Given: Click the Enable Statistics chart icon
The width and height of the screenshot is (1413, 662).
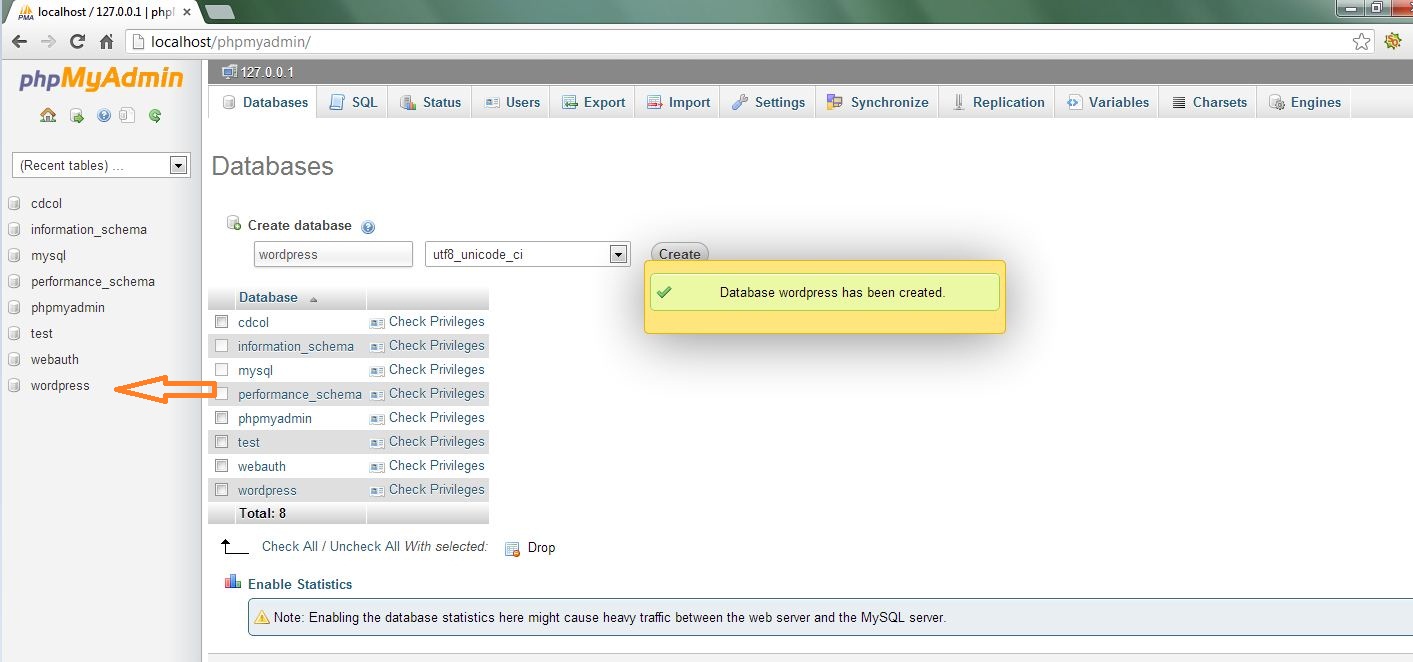Looking at the screenshot, I should click(x=233, y=582).
